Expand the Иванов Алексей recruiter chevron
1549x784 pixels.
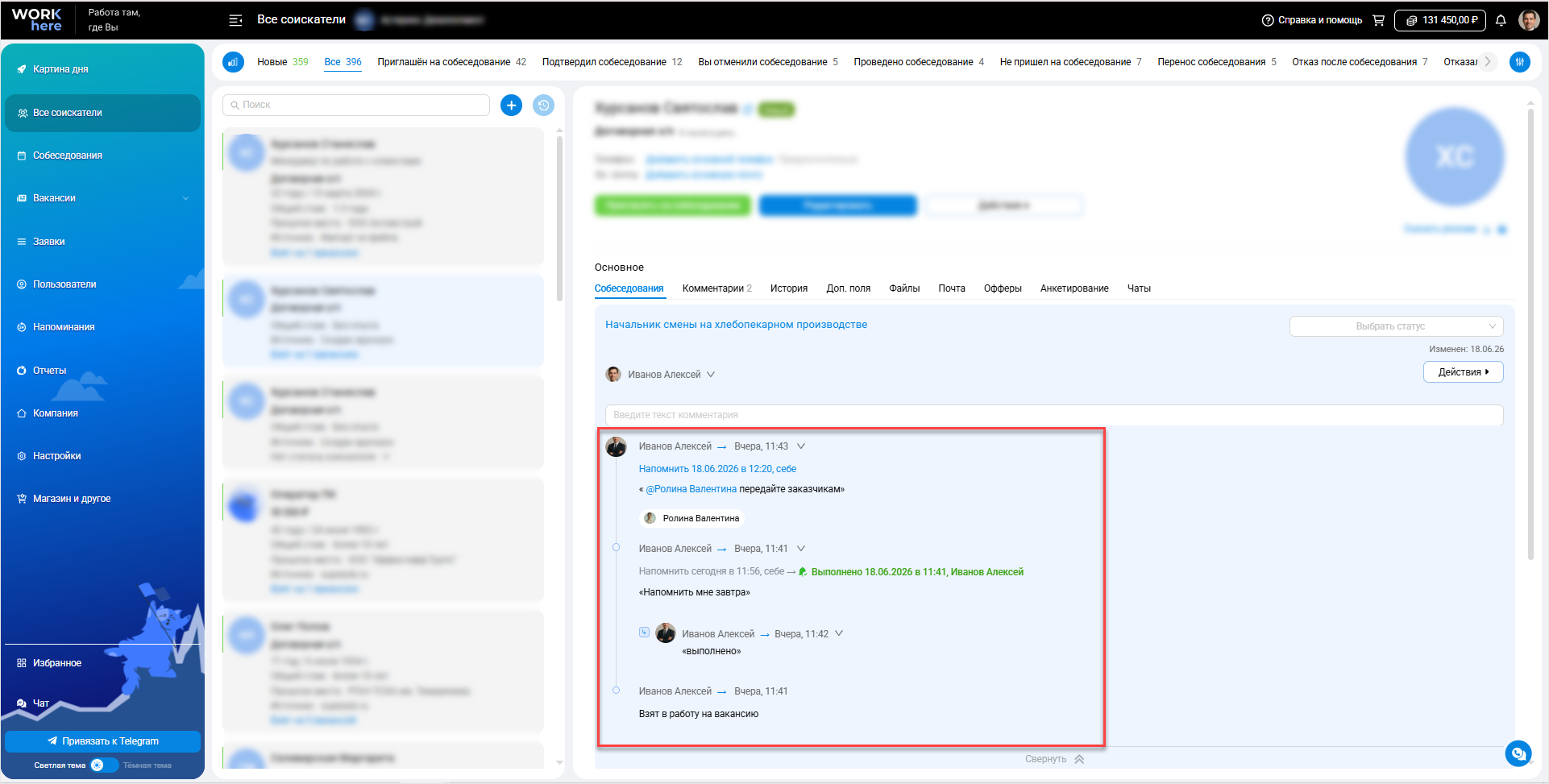pyautogui.click(x=711, y=375)
